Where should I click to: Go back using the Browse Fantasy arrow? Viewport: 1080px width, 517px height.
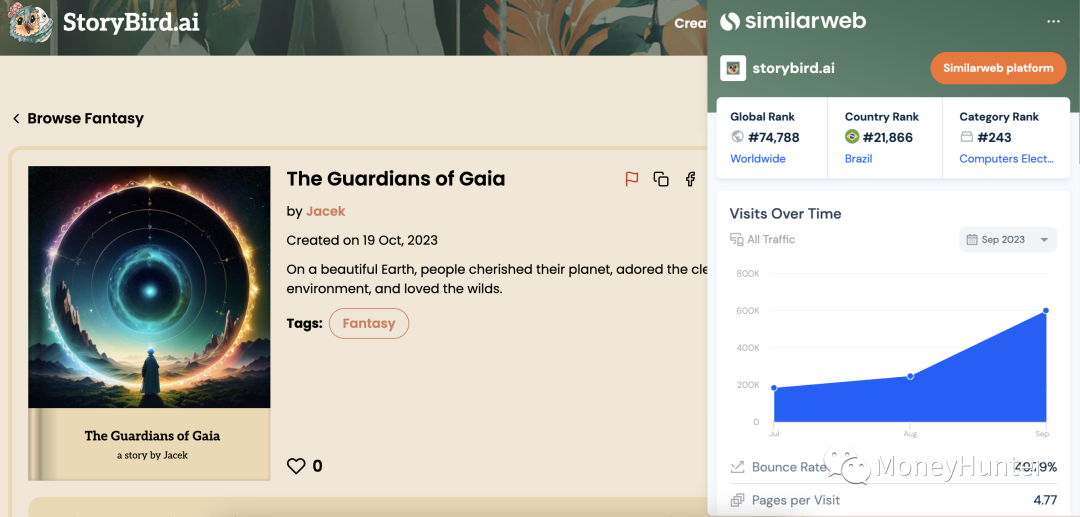click(x=16, y=119)
